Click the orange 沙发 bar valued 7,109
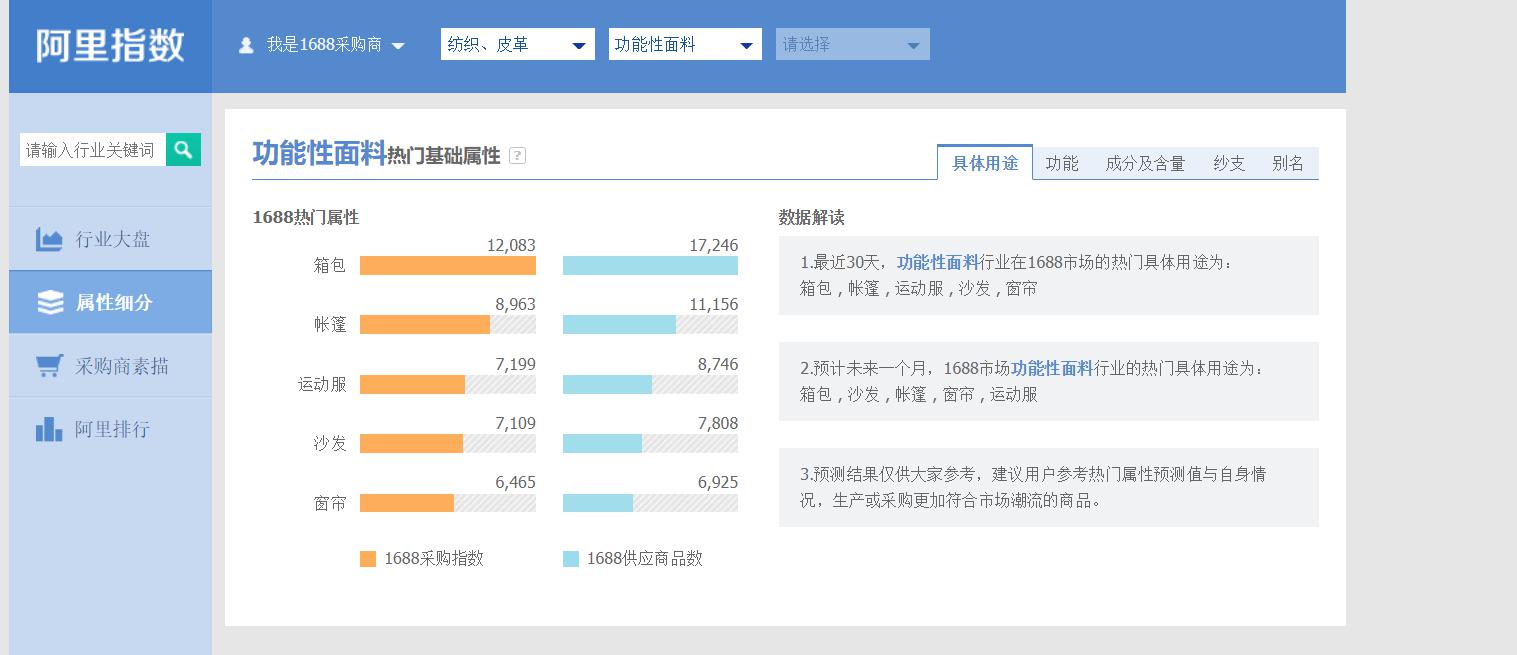The width and height of the screenshot is (1517, 655). pyautogui.click(x=411, y=443)
